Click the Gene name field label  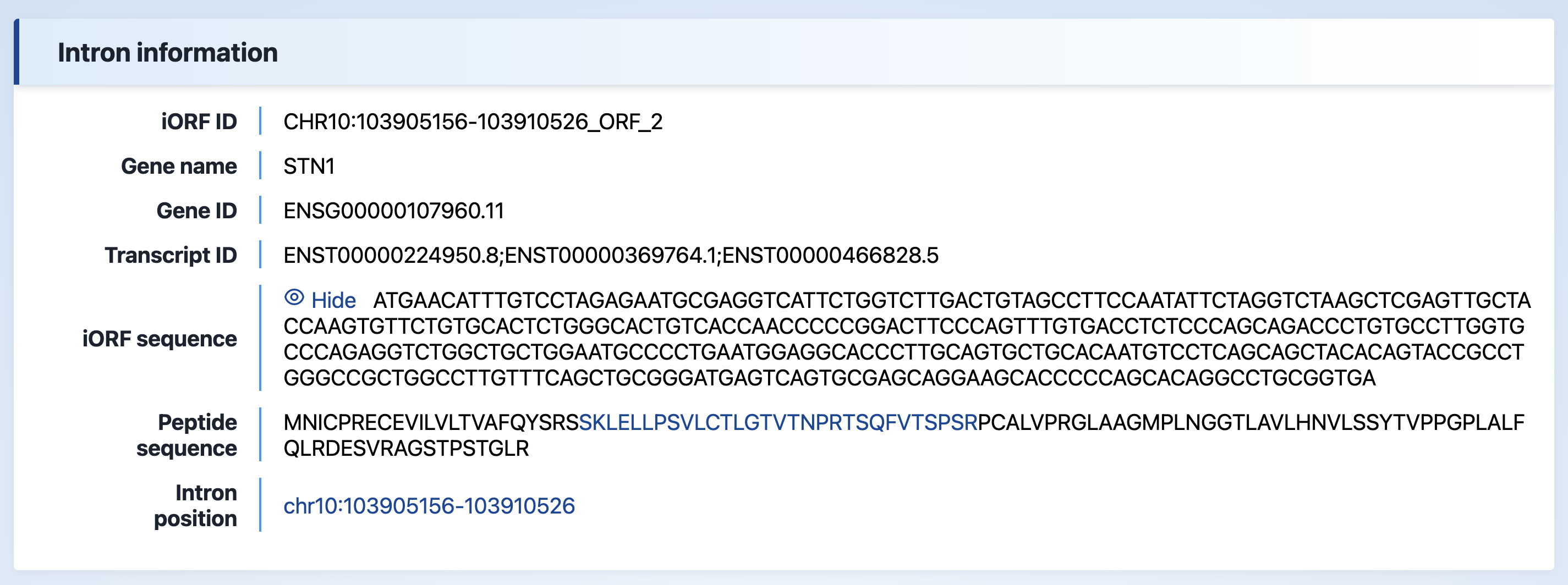[x=178, y=167]
